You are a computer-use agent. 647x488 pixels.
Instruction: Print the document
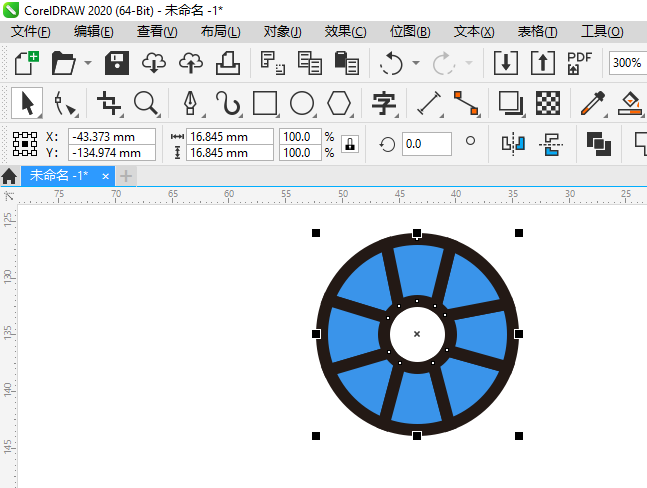coord(228,63)
